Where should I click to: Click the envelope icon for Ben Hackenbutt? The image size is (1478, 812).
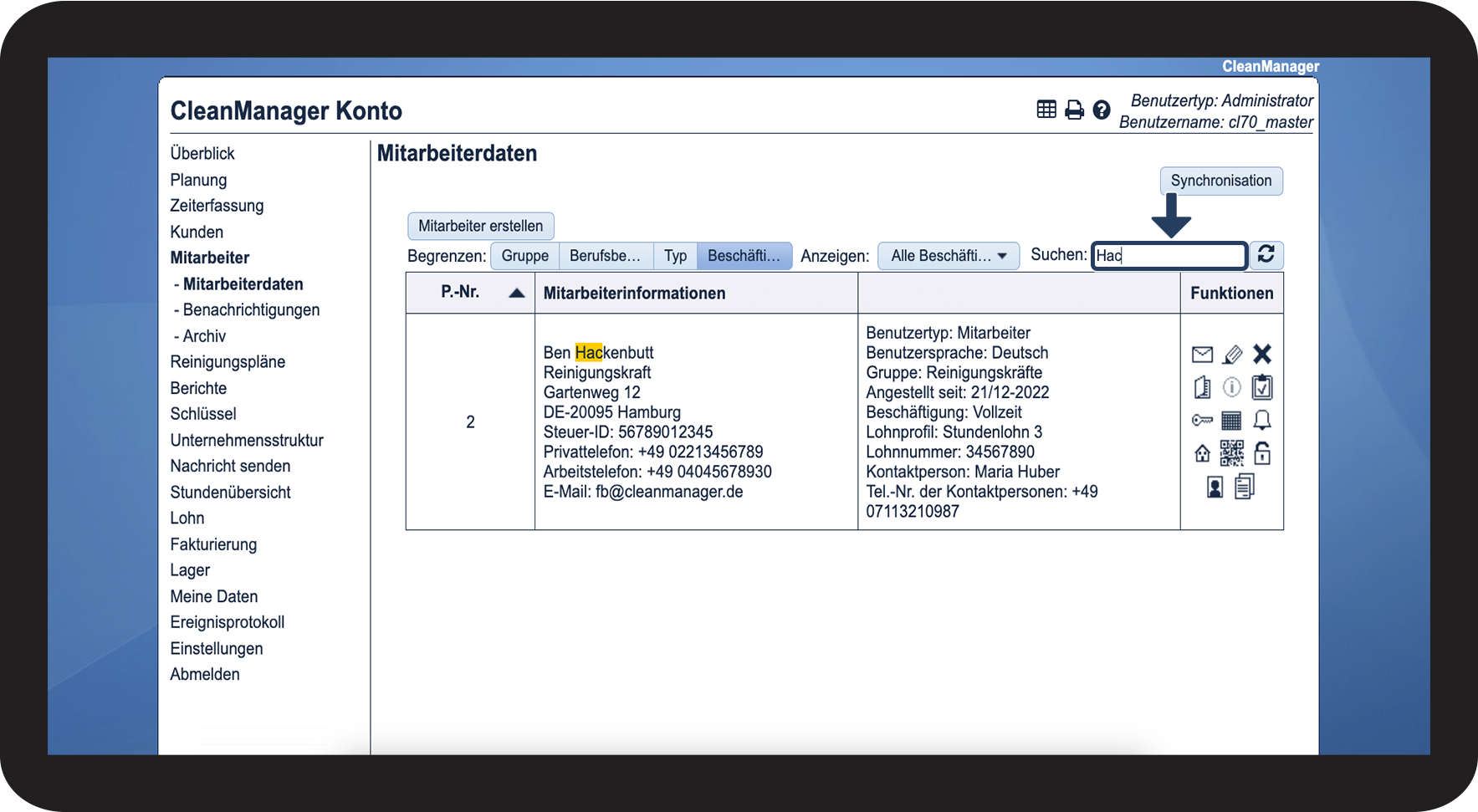[1202, 355]
